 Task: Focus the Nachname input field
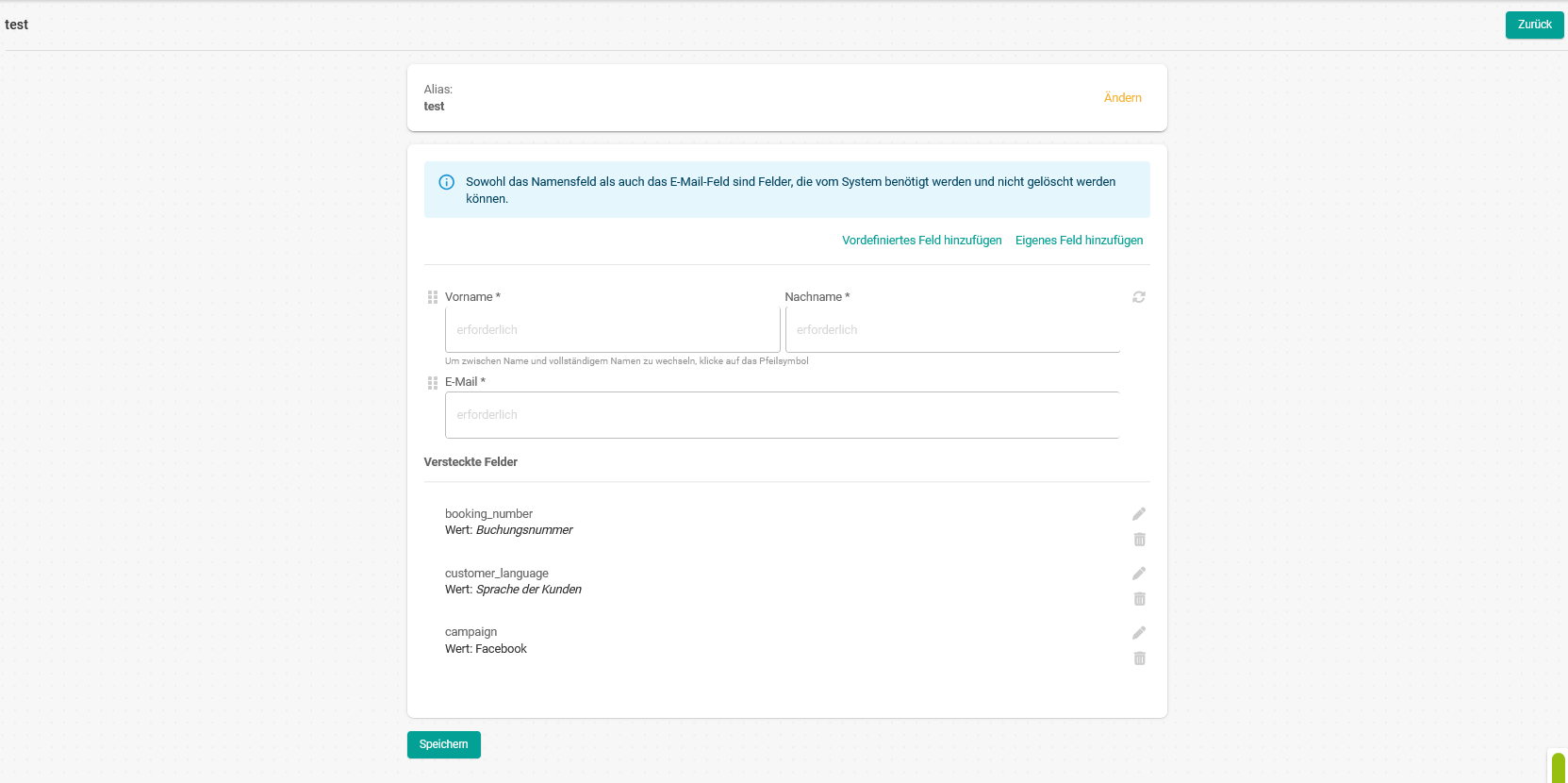coord(952,330)
